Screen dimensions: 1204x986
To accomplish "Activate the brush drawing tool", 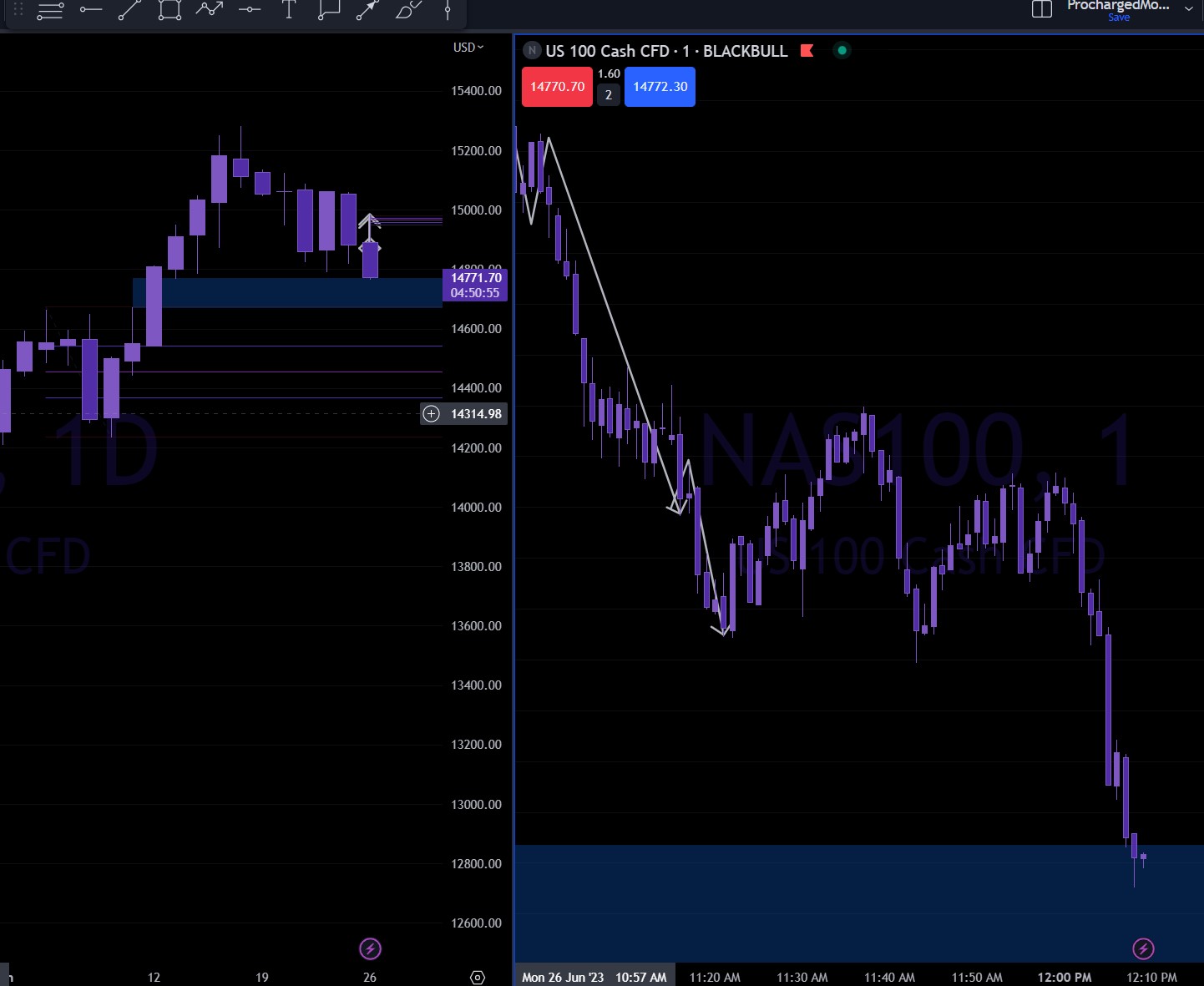I will pos(407,10).
